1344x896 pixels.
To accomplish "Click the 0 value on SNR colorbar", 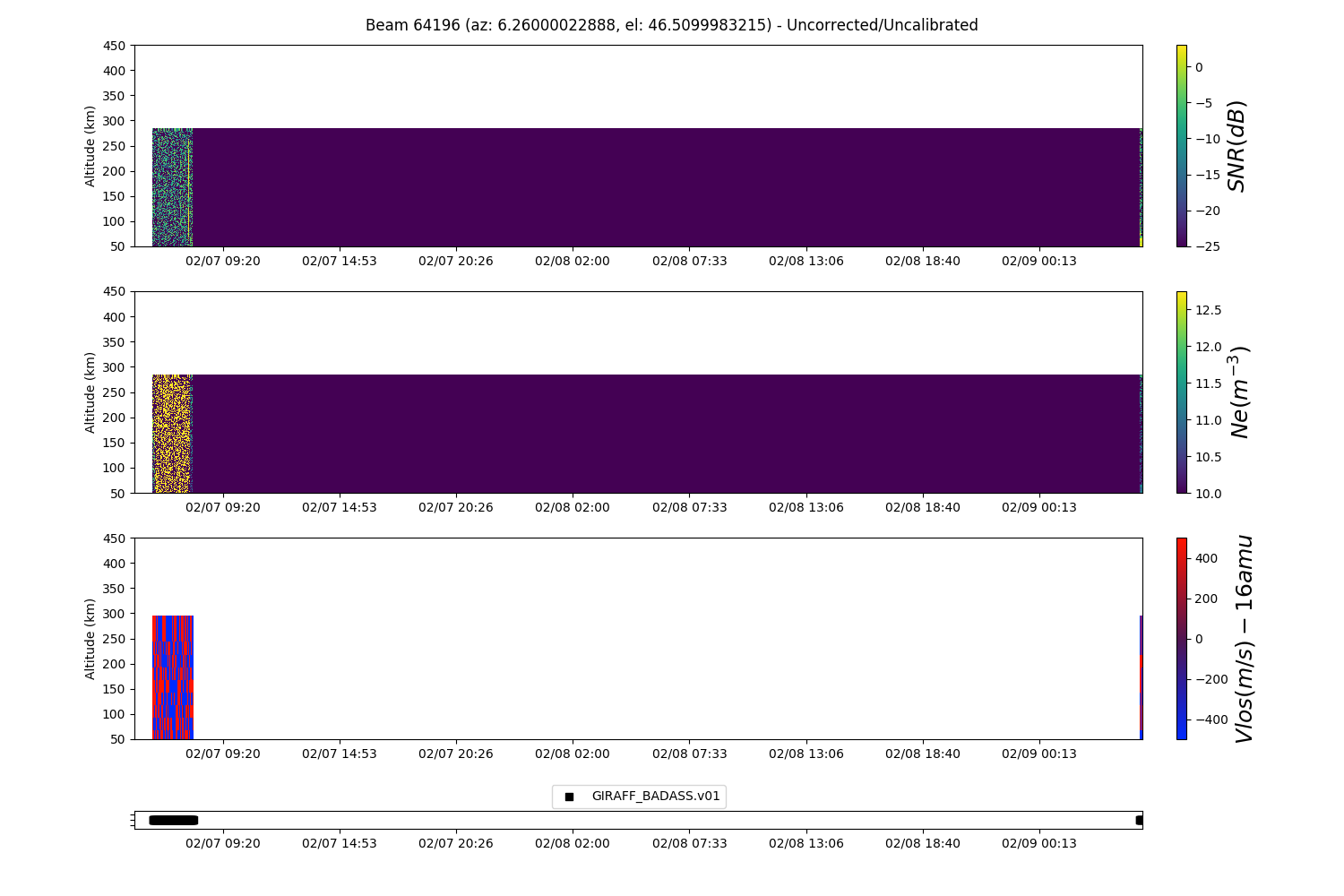I will pos(1199,67).
